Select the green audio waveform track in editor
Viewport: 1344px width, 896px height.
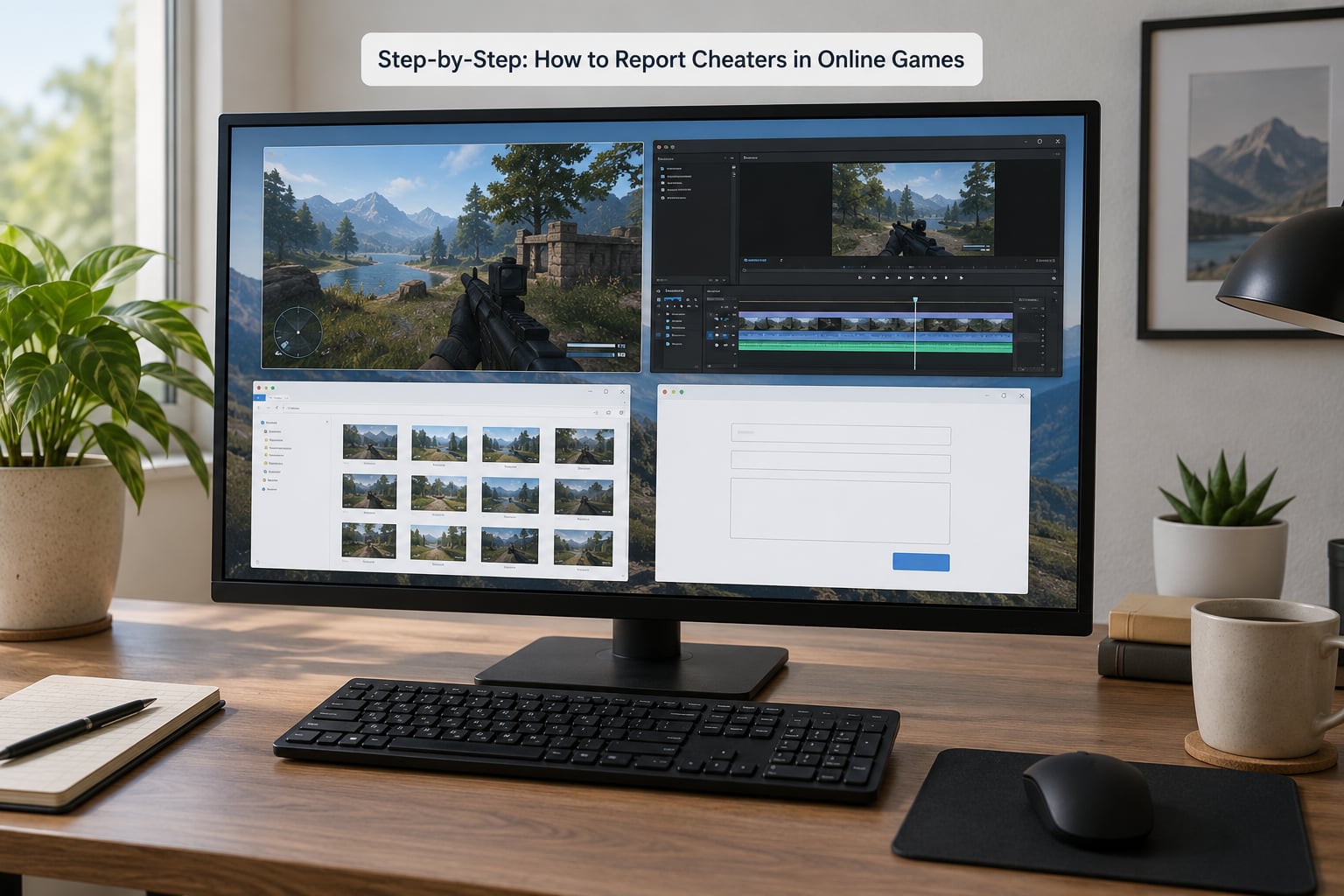[876, 347]
